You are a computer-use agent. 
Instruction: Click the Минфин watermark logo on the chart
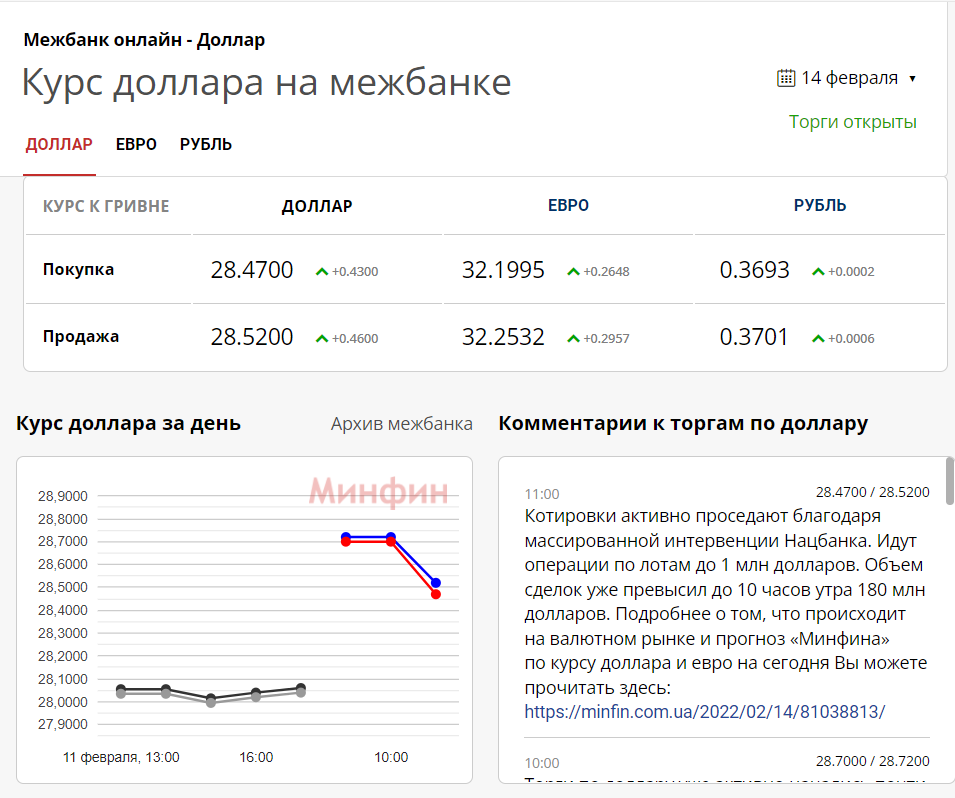380,490
